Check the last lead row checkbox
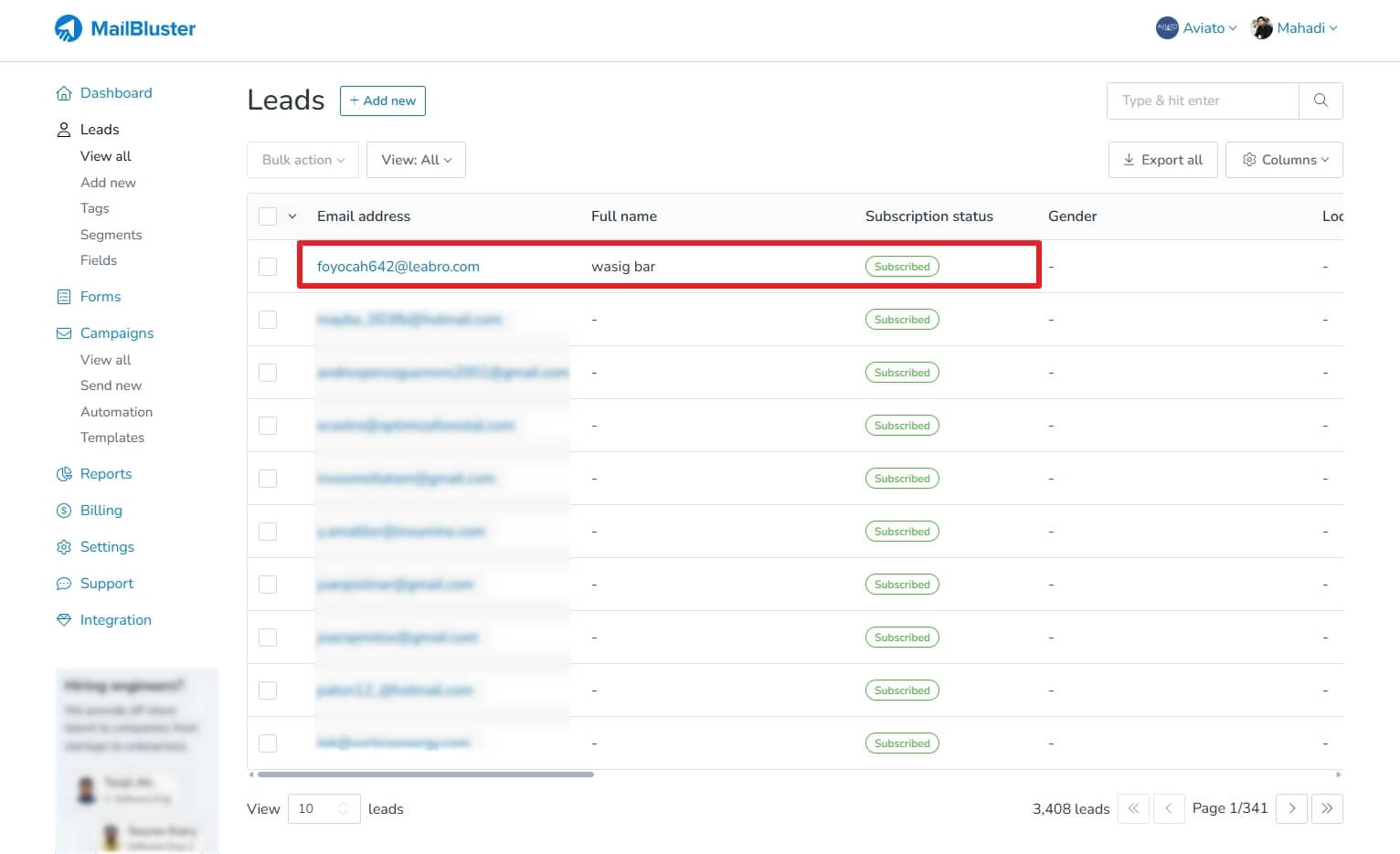 (268, 743)
